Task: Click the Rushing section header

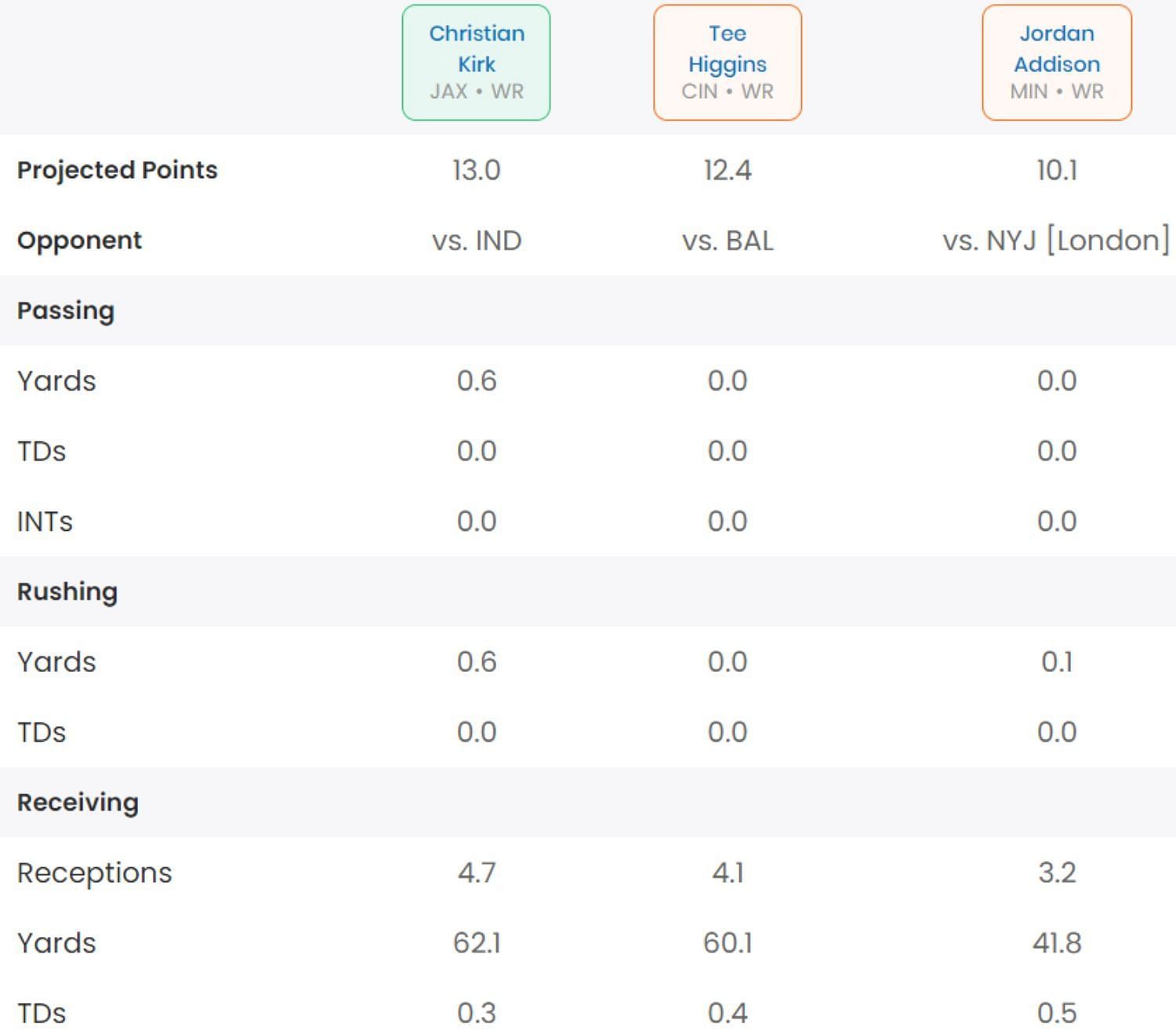Action: point(67,592)
